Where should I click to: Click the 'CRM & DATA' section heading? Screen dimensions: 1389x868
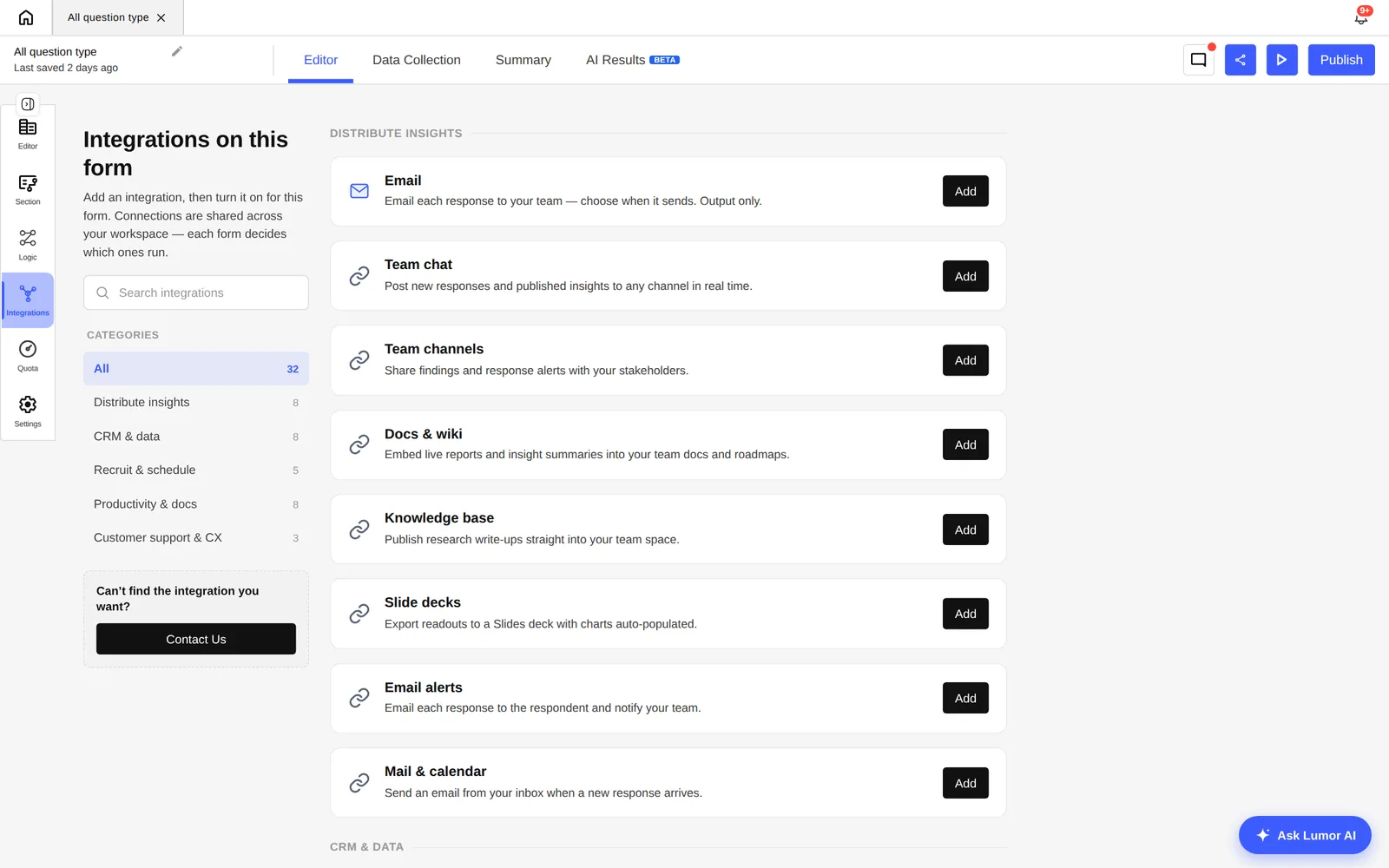tap(366, 847)
